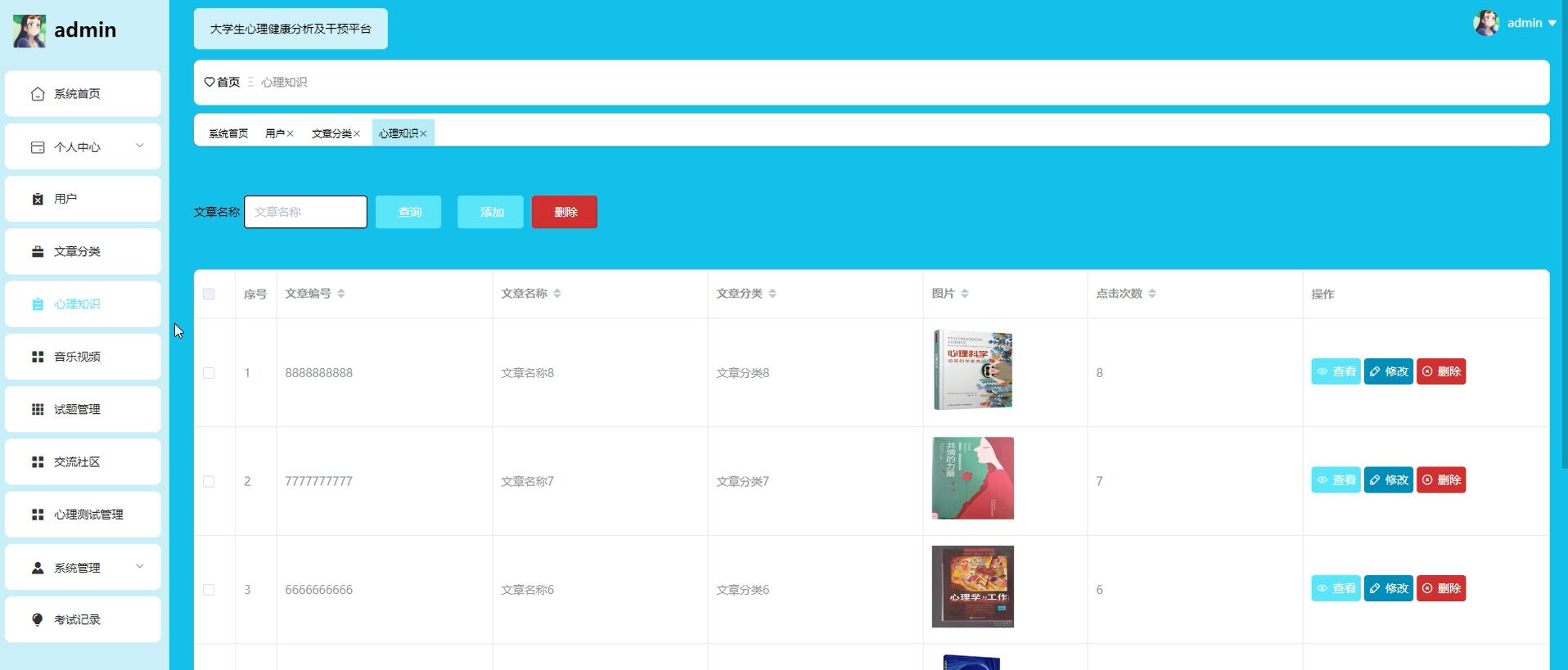This screenshot has width=1568, height=670.
Task: Expand the 个人中心 submenu chevron
Action: click(140, 146)
